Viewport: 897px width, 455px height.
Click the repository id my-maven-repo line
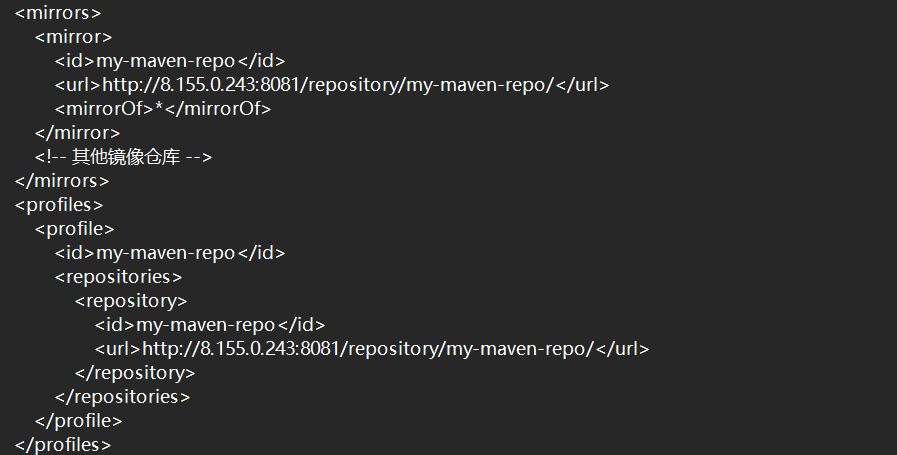(x=210, y=325)
